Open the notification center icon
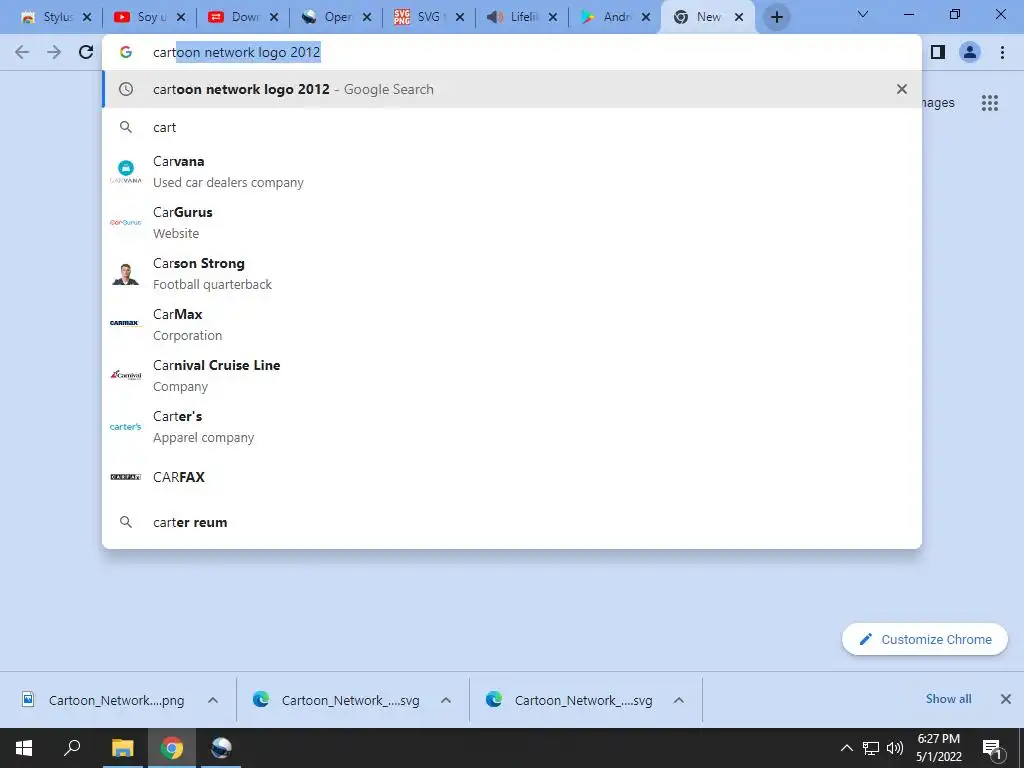This screenshot has width=1024, height=768. tap(993, 748)
